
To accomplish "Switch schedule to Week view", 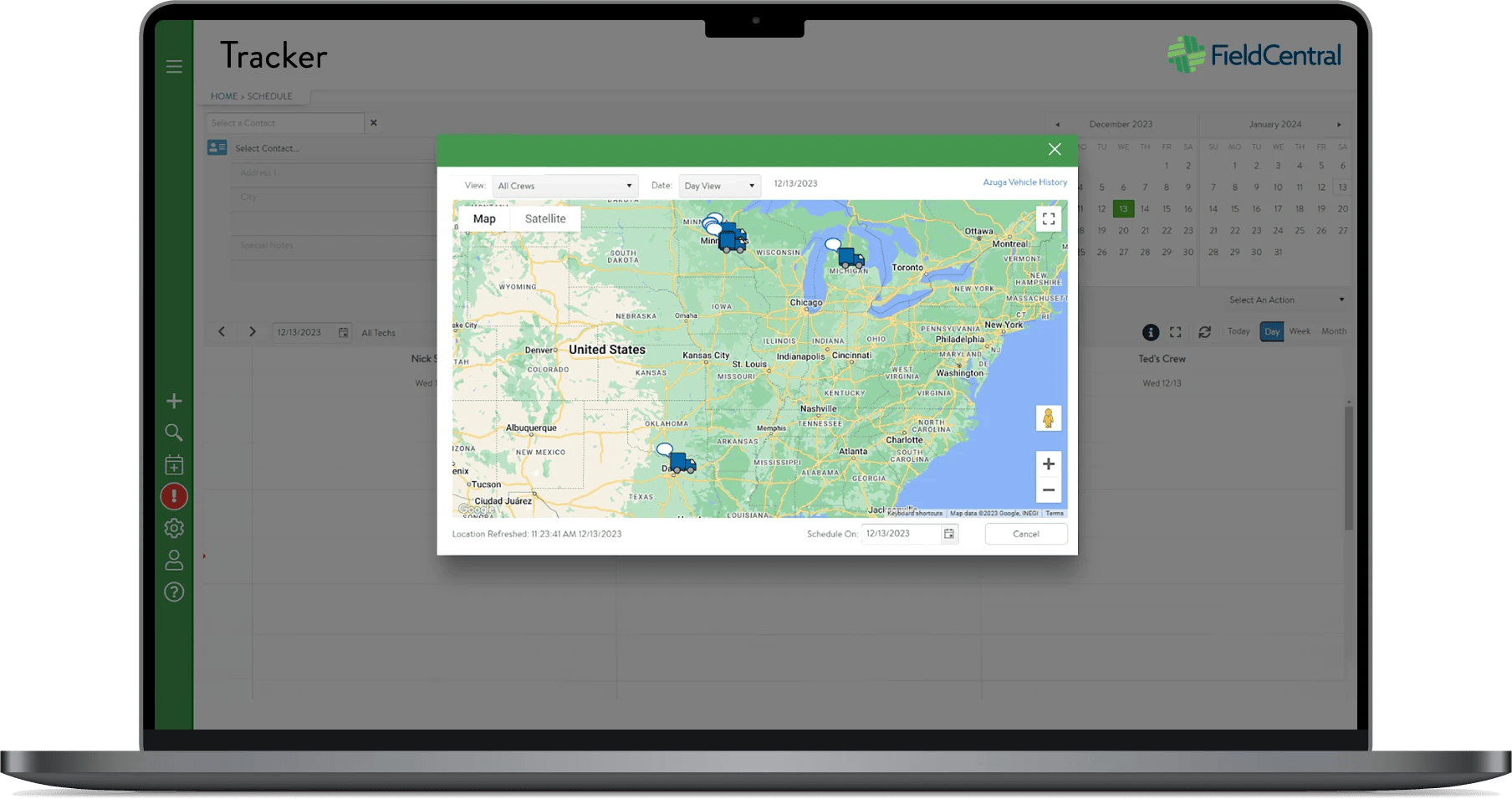I will coord(1300,331).
